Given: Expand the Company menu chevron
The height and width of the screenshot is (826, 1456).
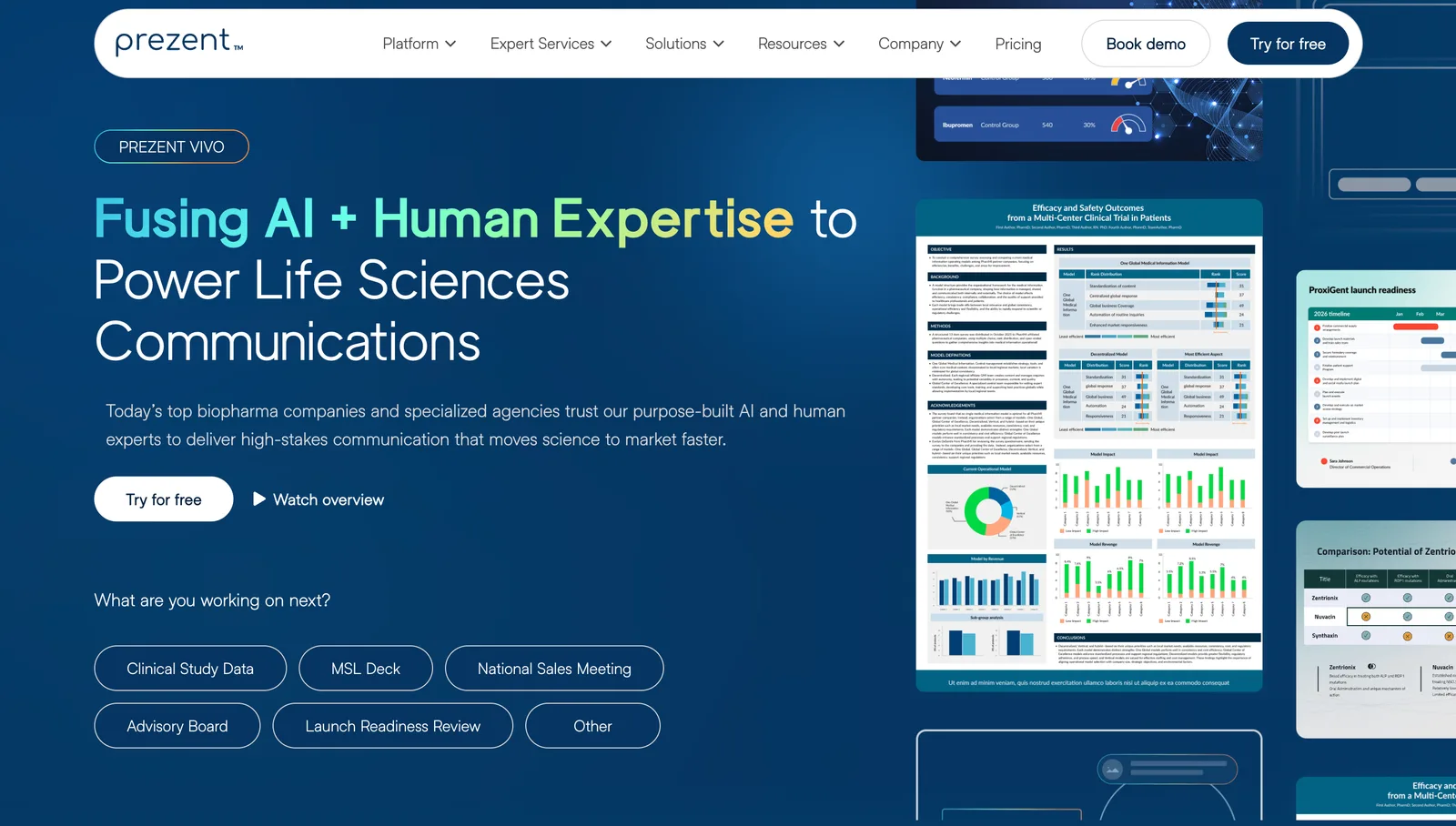Looking at the screenshot, I should (955, 44).
